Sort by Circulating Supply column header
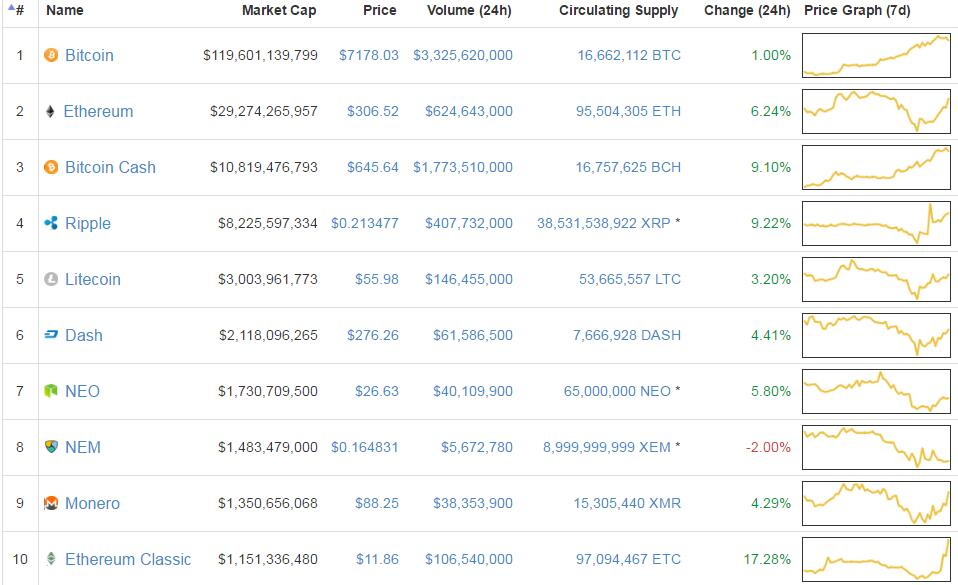The image size is (958, 585). [618, 11]
